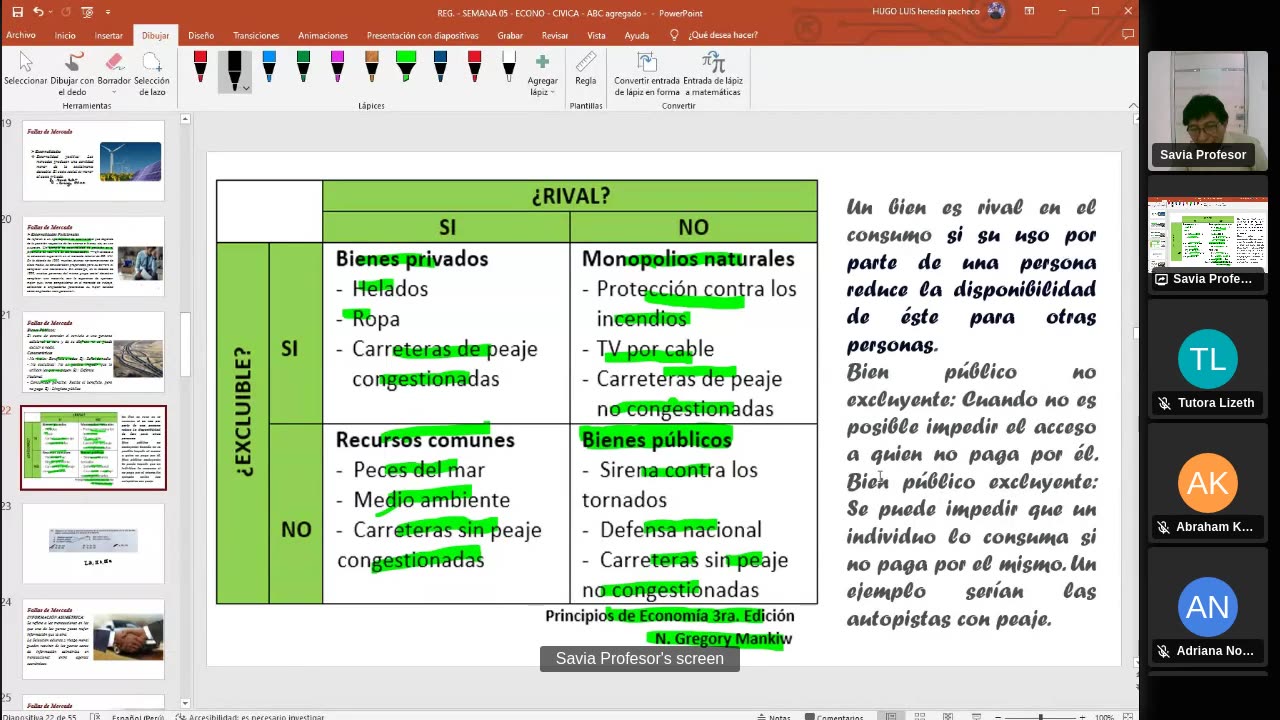Open the undo history dropdown arrow
Screen dimensions: 1280x720
click(x=50, y=13)
